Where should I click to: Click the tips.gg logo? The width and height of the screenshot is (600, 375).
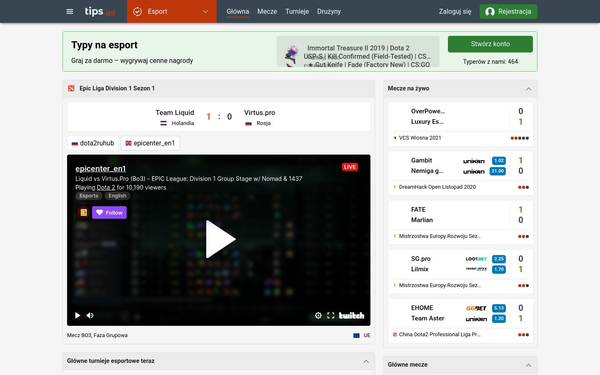point(99,11)
